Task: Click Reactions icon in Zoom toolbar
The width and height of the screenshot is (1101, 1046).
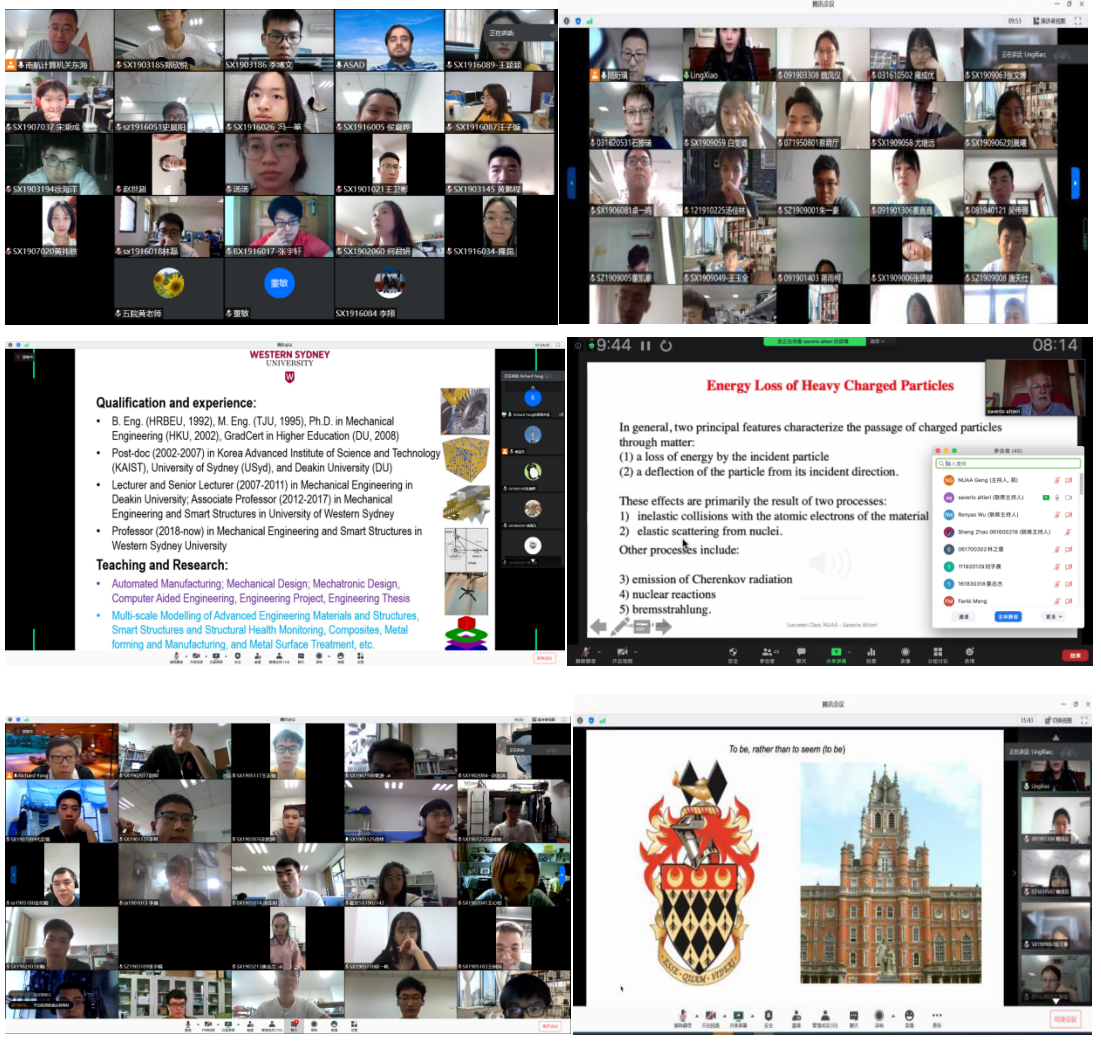Action: point(969,653)
